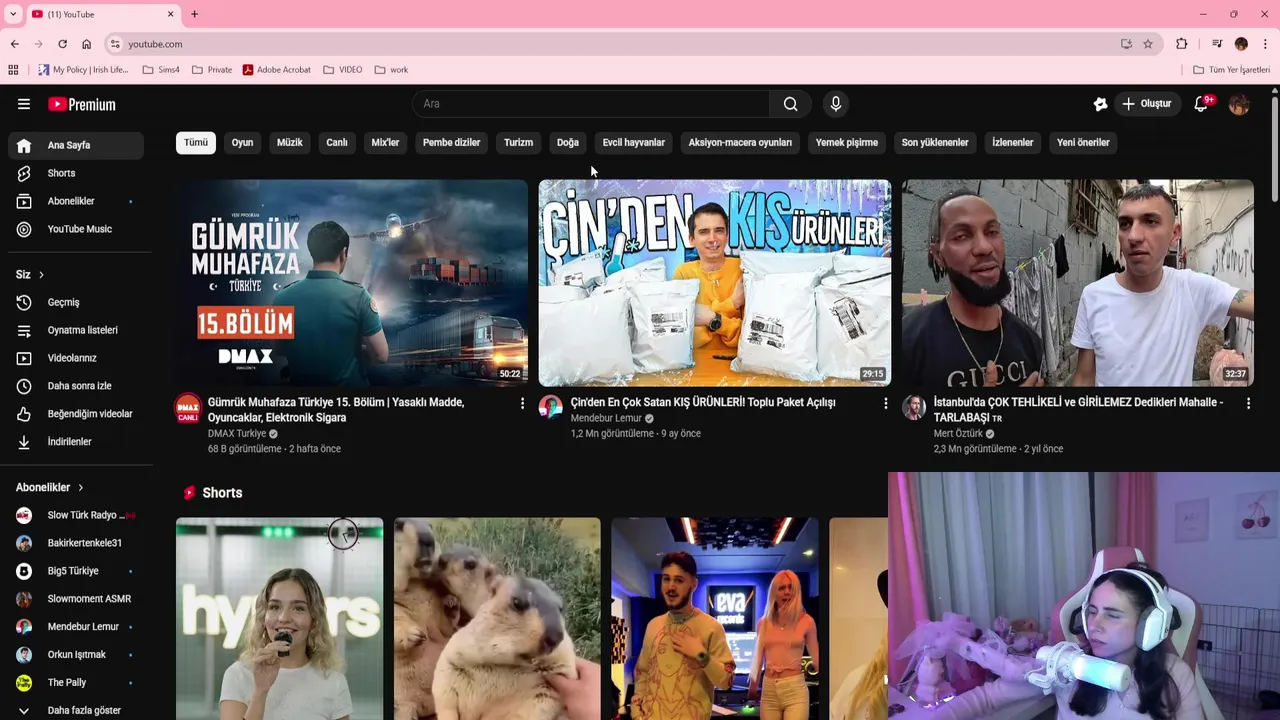This screenshot has width=1280, height=720.
Task: Open the Adobe Acrobat bookmark
Action: pyautogui.click(x=276, y=70)
